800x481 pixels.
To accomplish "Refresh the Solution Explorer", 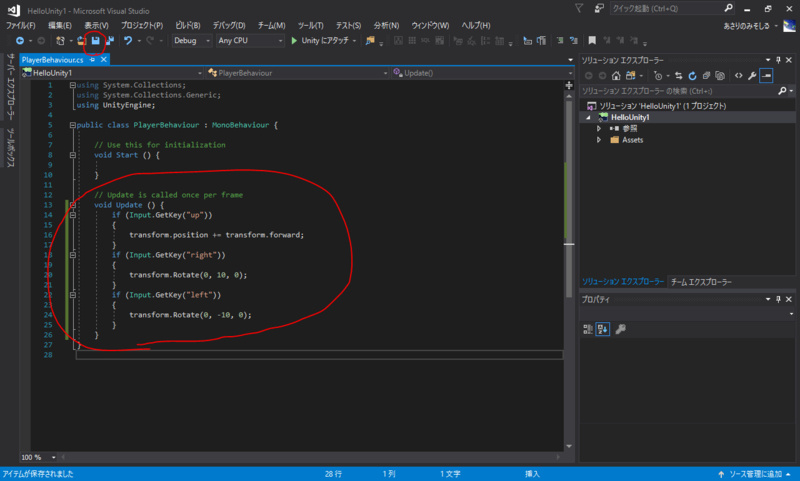I will tap(692, 76).
